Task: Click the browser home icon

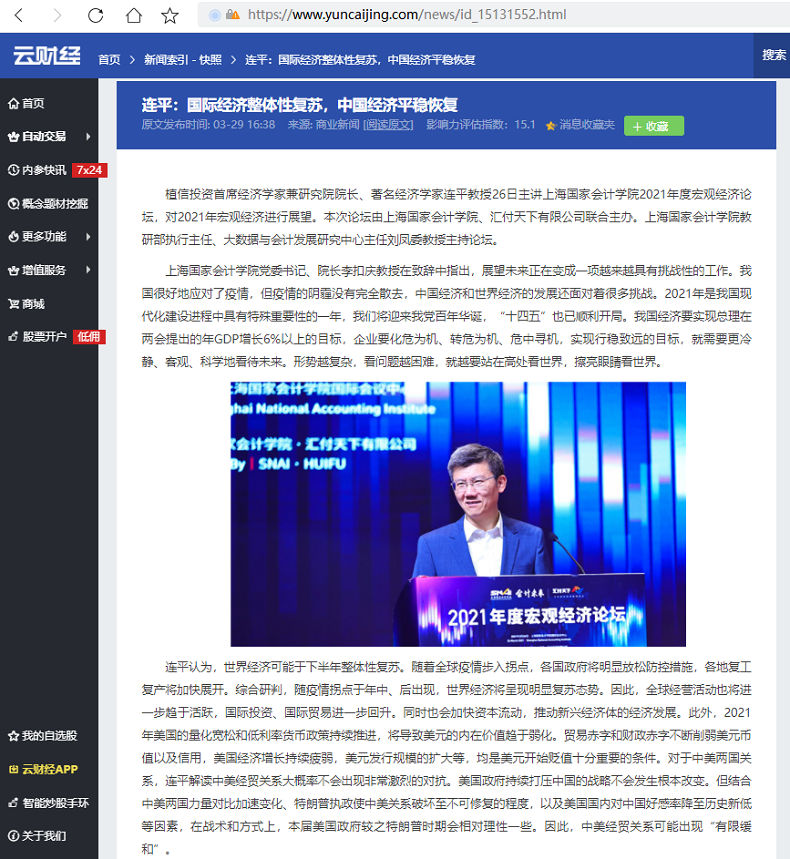Action: pos(133,15)
